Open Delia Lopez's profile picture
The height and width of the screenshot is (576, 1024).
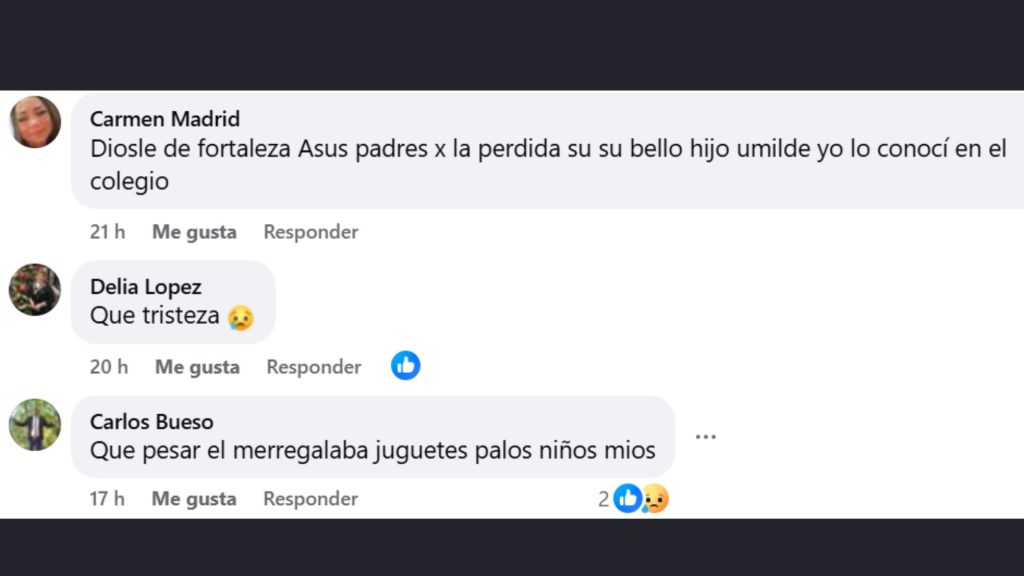(35, 290)
